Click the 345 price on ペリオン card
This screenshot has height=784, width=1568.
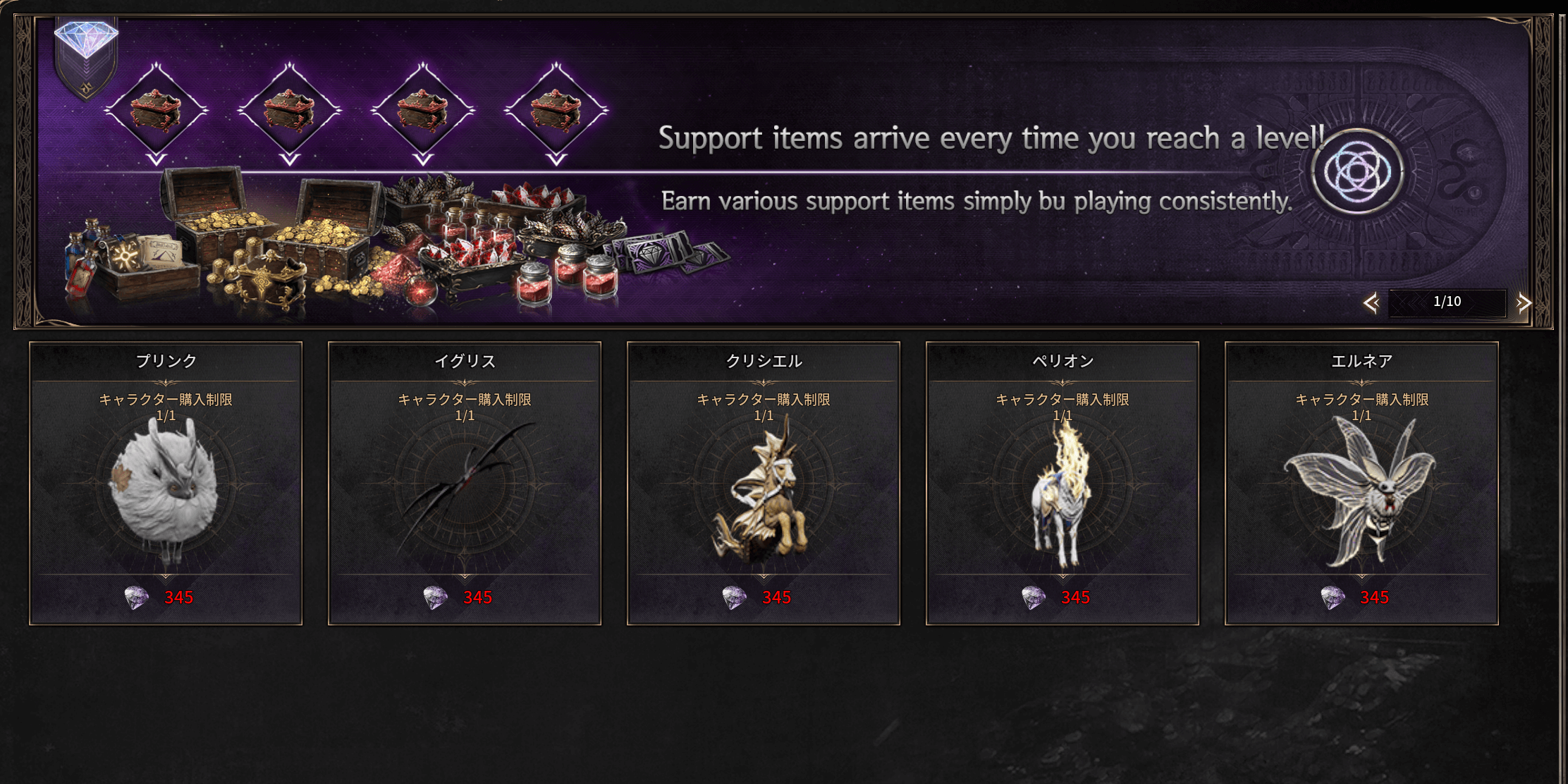1075,598
